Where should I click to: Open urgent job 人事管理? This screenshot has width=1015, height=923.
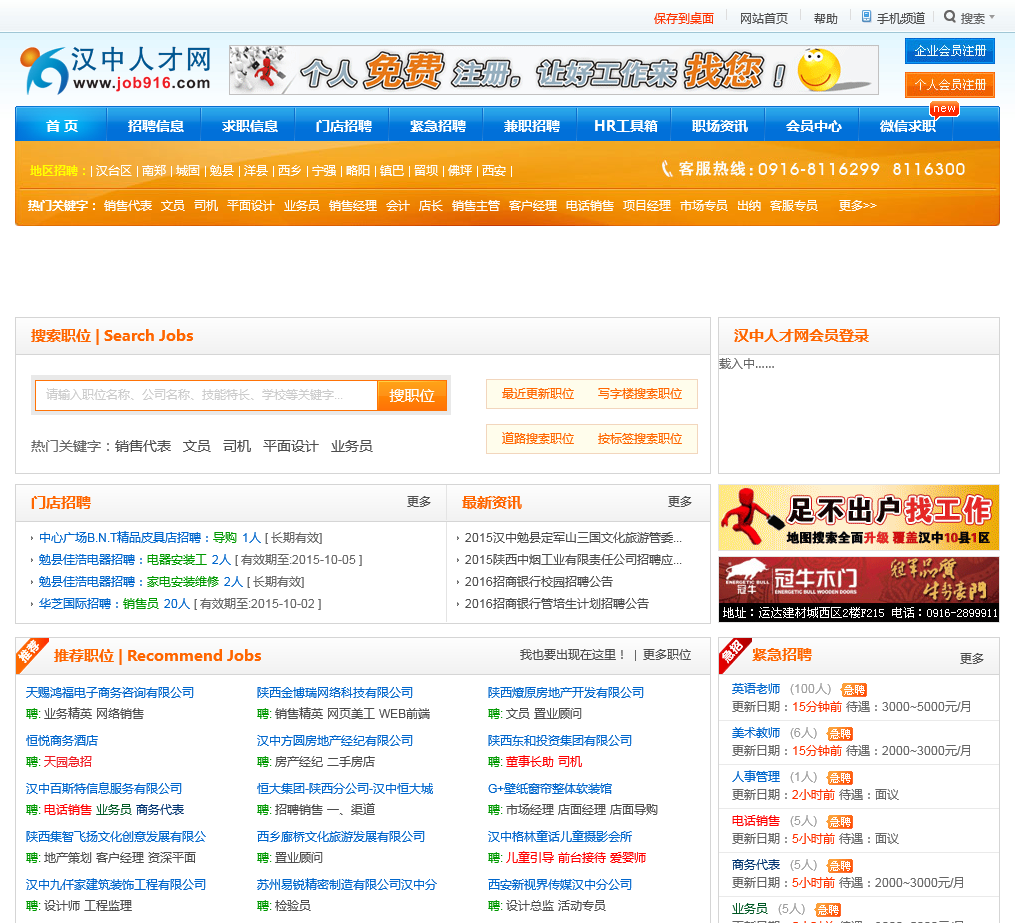tap(756, 777)
